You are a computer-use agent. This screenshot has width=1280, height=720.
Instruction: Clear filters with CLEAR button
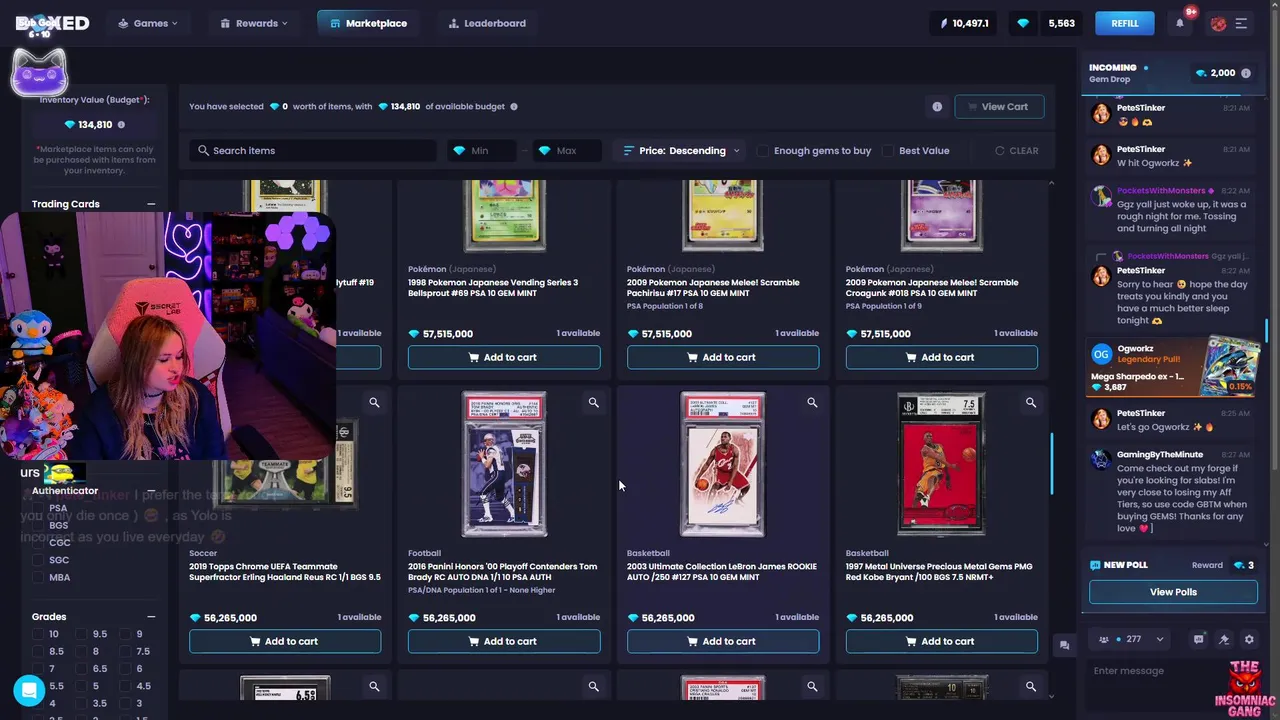click(1016, 151)
